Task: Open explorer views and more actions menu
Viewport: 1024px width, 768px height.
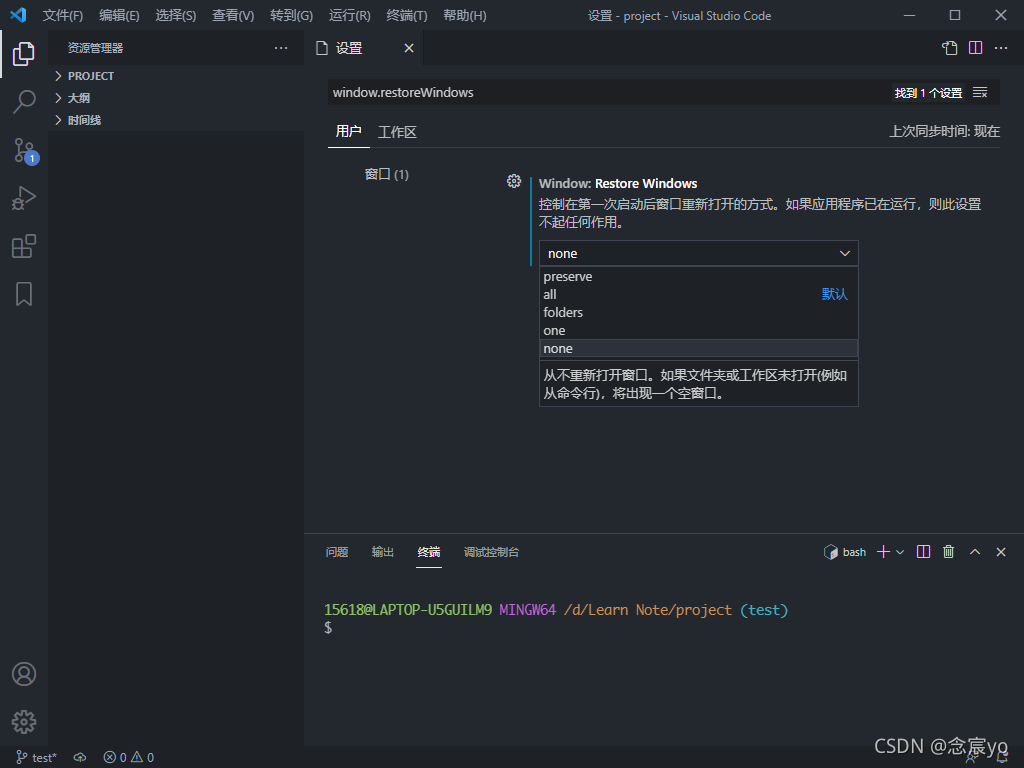Action: pyautogui.click(x=281, y=48)
